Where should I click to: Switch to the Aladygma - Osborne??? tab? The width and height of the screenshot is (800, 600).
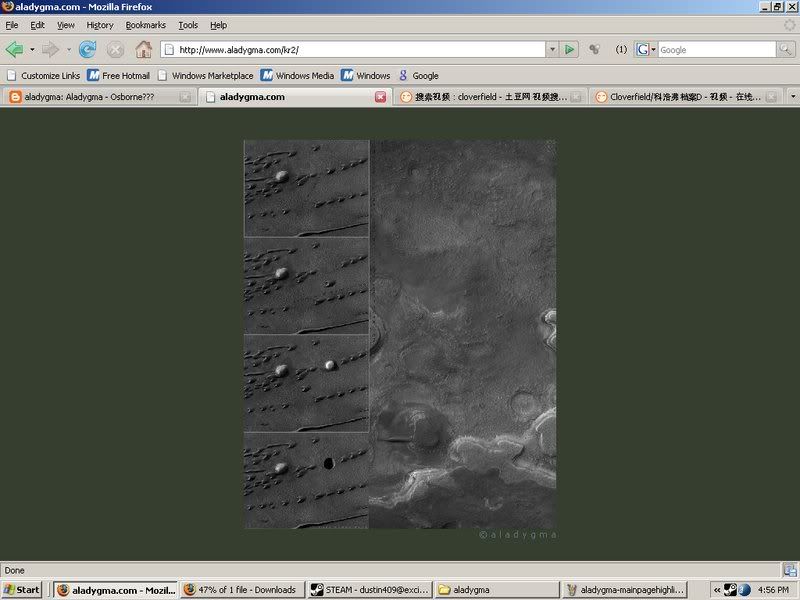(95, 97)
